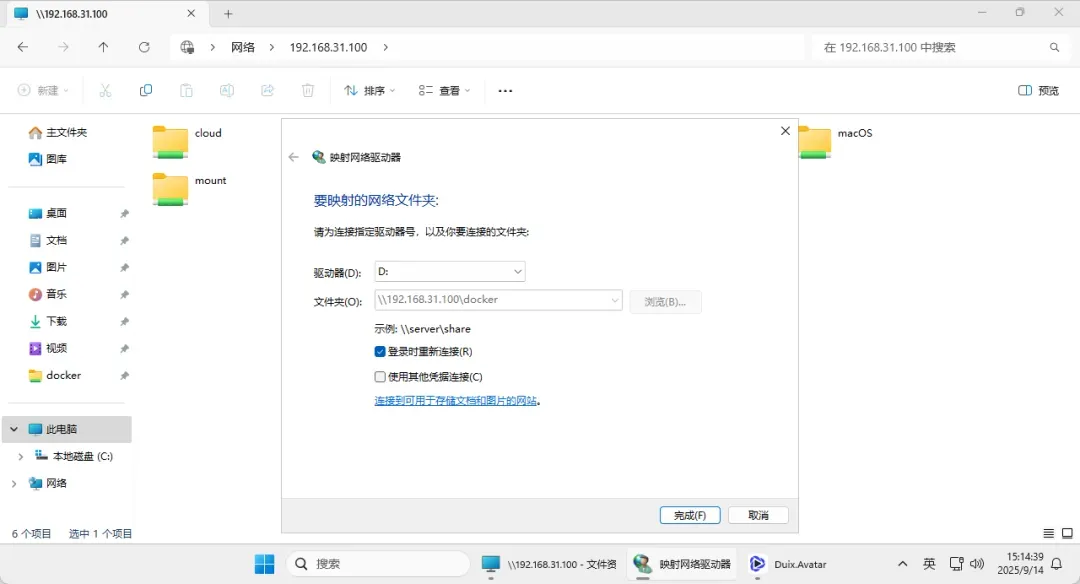Open the mount shared folder icon
This screenshot has width=1080, height=584.
[x=171, y=188]
